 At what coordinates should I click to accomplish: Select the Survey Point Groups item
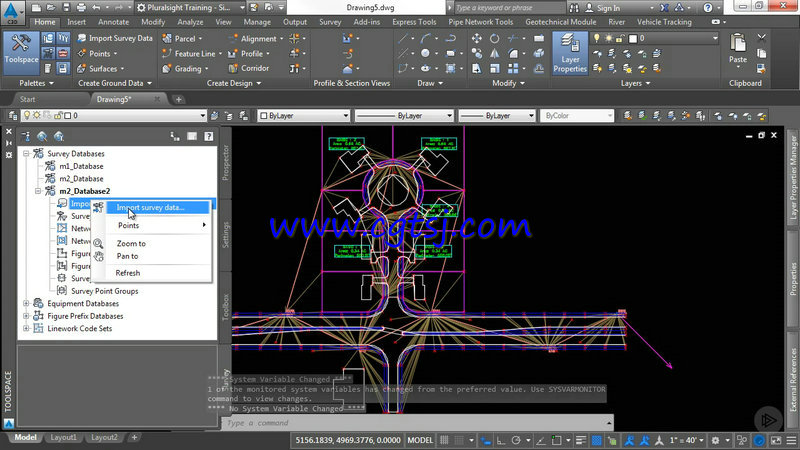coord(105,291)
